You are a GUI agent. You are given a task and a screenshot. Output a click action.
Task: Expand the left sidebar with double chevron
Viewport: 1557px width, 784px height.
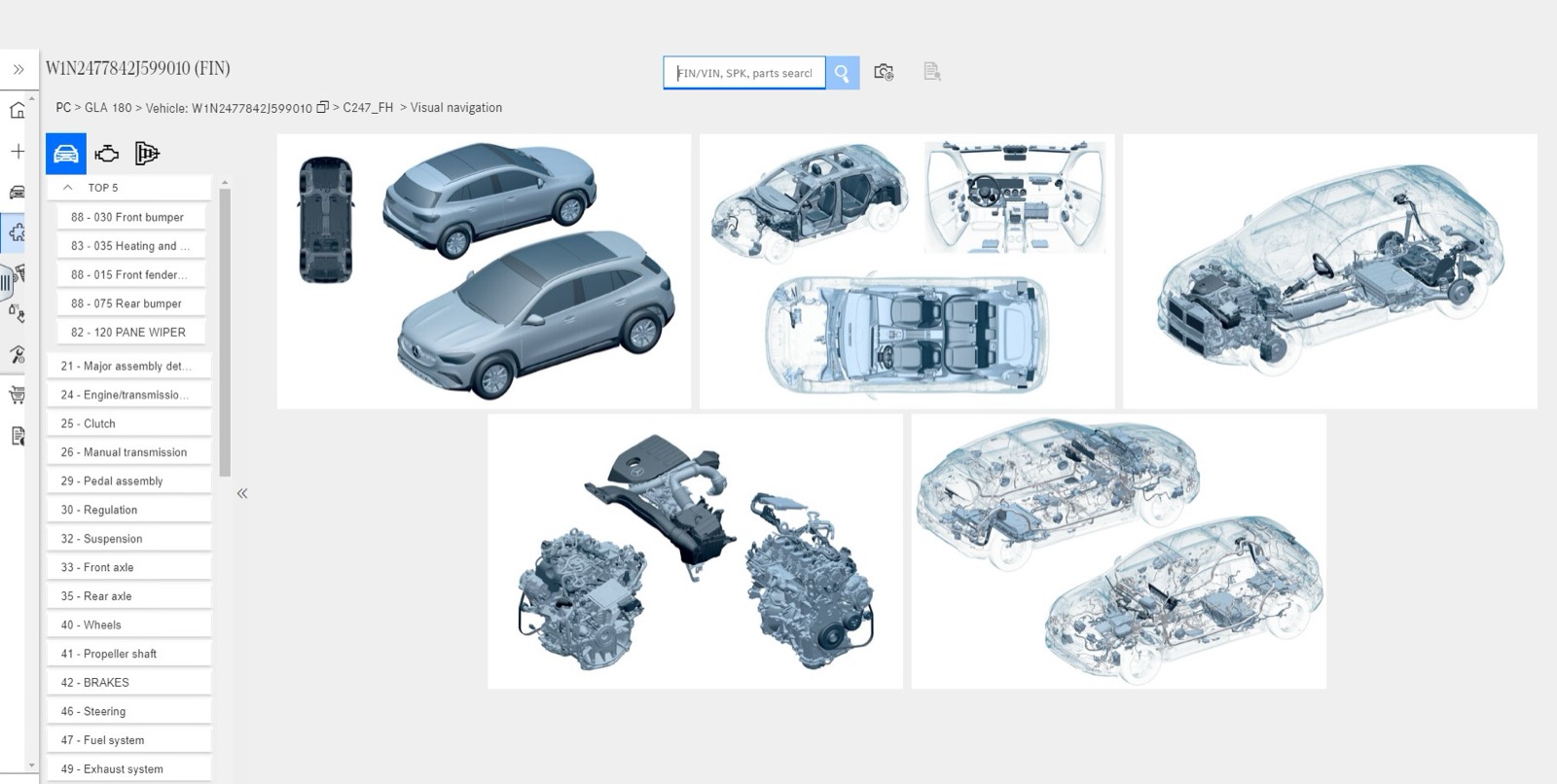(x=18, y=69)
